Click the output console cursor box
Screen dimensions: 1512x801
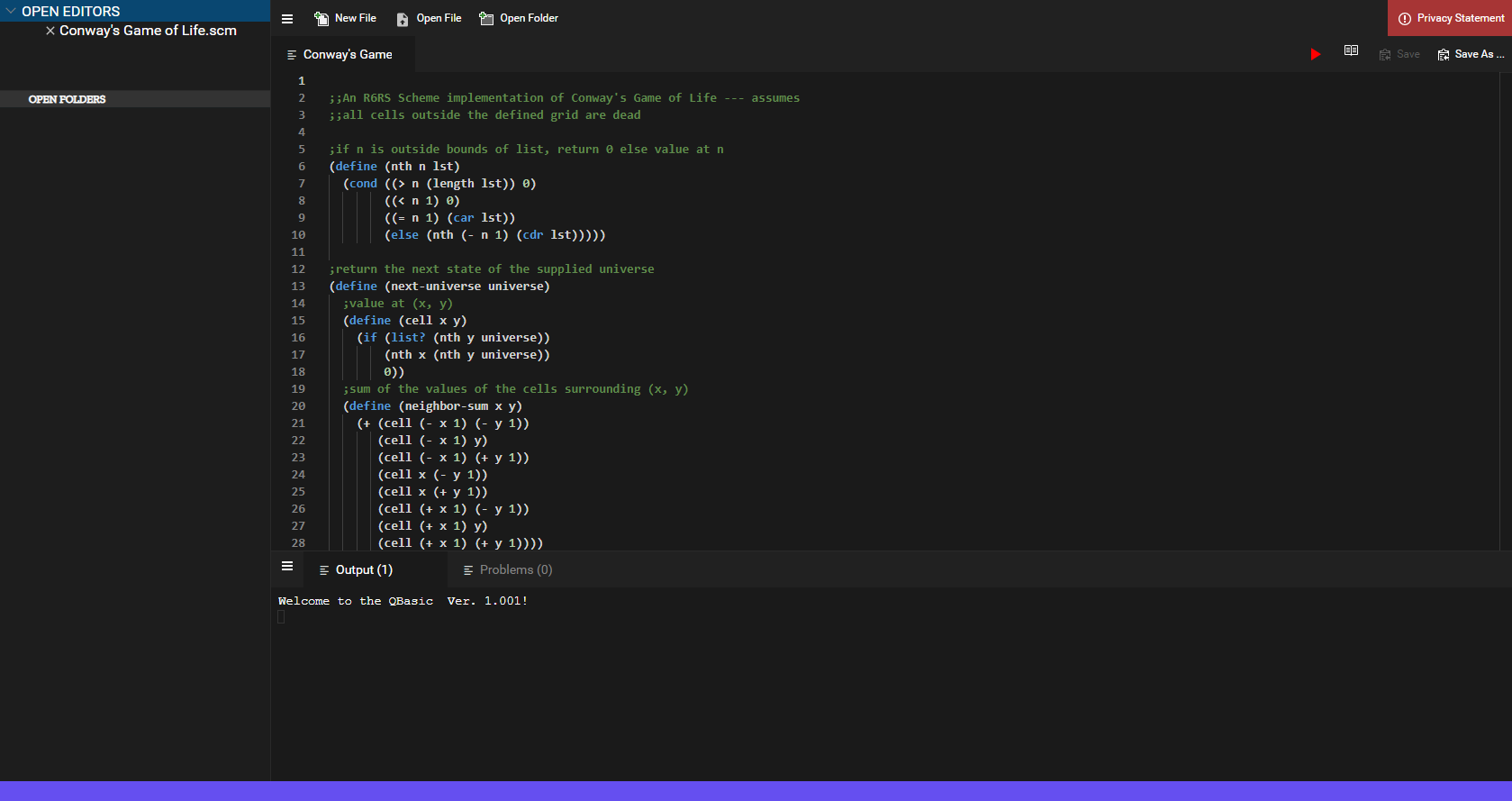[x=281, y=617]
